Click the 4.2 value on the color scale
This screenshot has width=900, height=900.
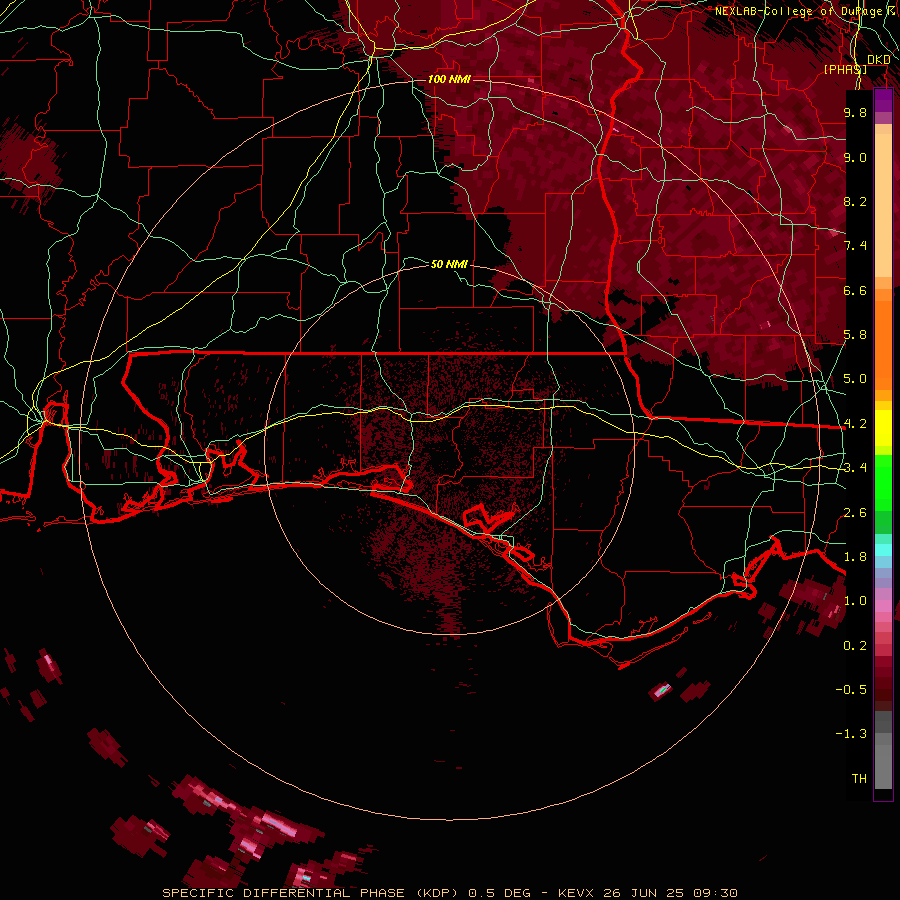pyautogui.click(x=855, y=424)
